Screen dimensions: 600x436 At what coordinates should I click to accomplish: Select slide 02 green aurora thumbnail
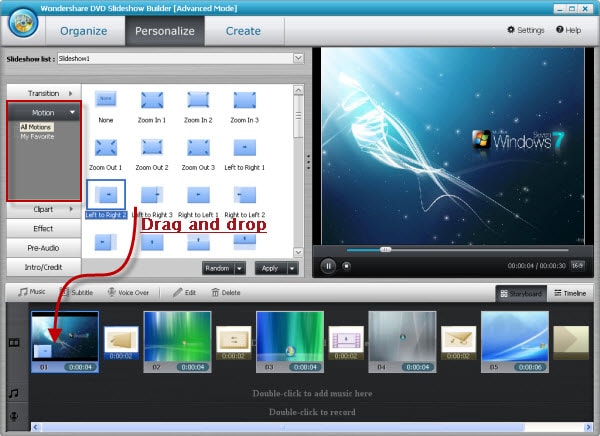pyautogui.click(x=177, y=341)
